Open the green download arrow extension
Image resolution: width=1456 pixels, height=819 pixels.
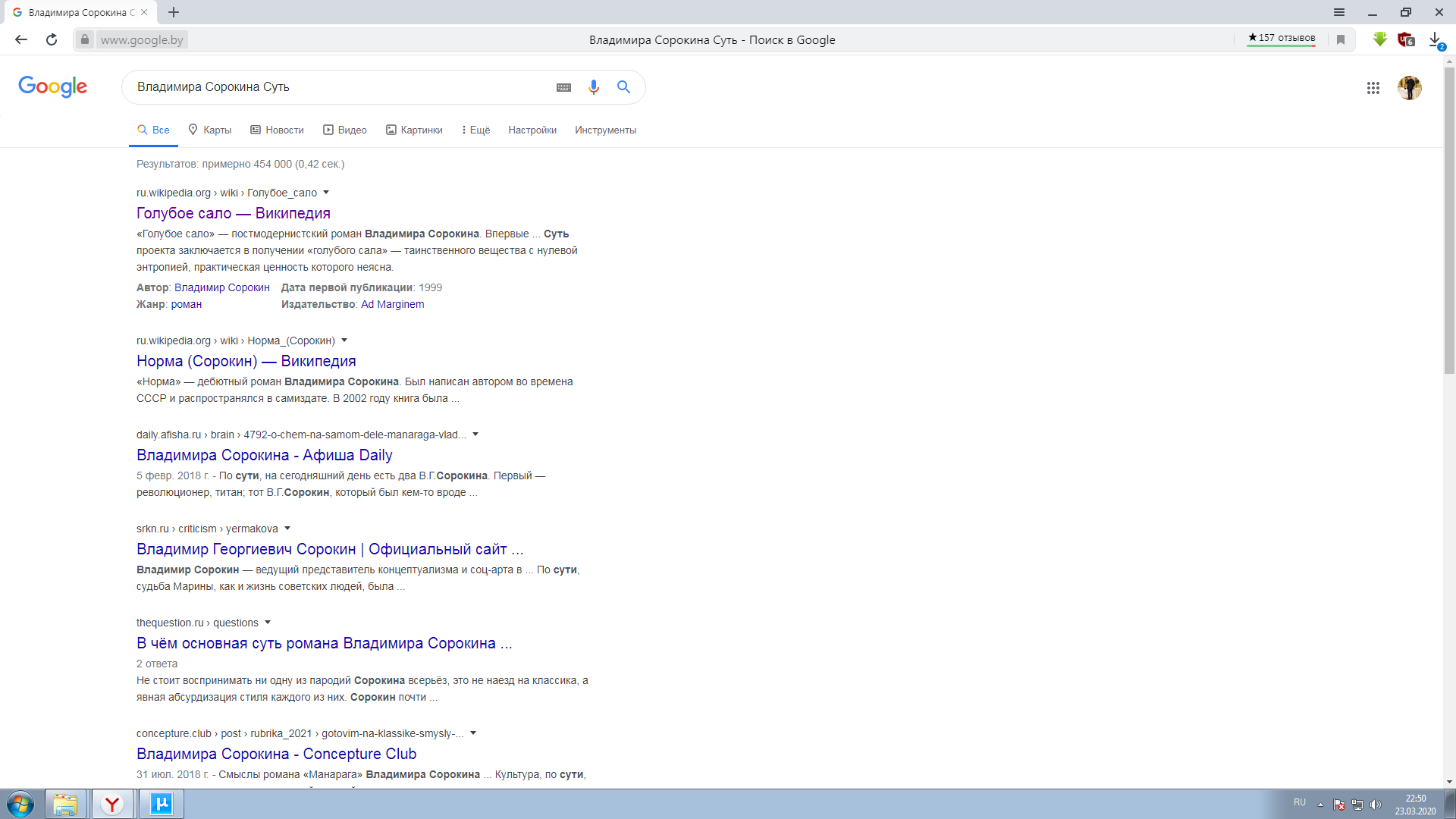tap(1380, 39)
